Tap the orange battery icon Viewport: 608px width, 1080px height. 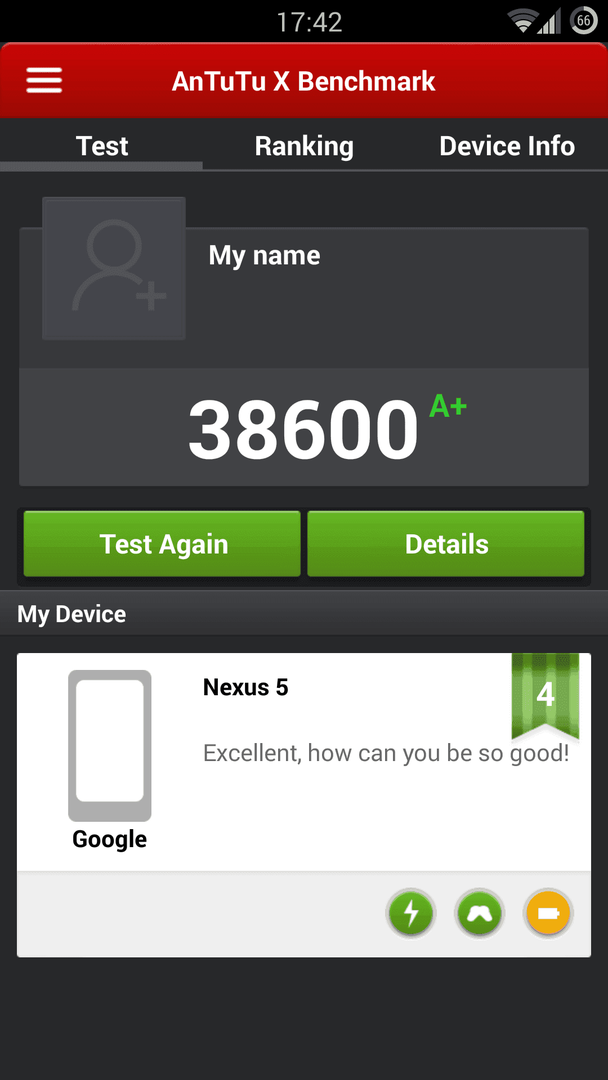click(x=548, y=913)
